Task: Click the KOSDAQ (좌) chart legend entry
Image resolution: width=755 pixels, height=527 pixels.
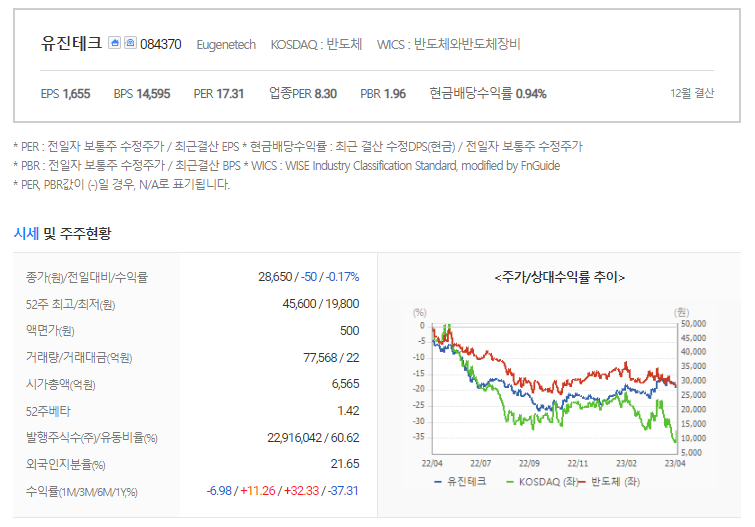Action: [x=542, y=482]
